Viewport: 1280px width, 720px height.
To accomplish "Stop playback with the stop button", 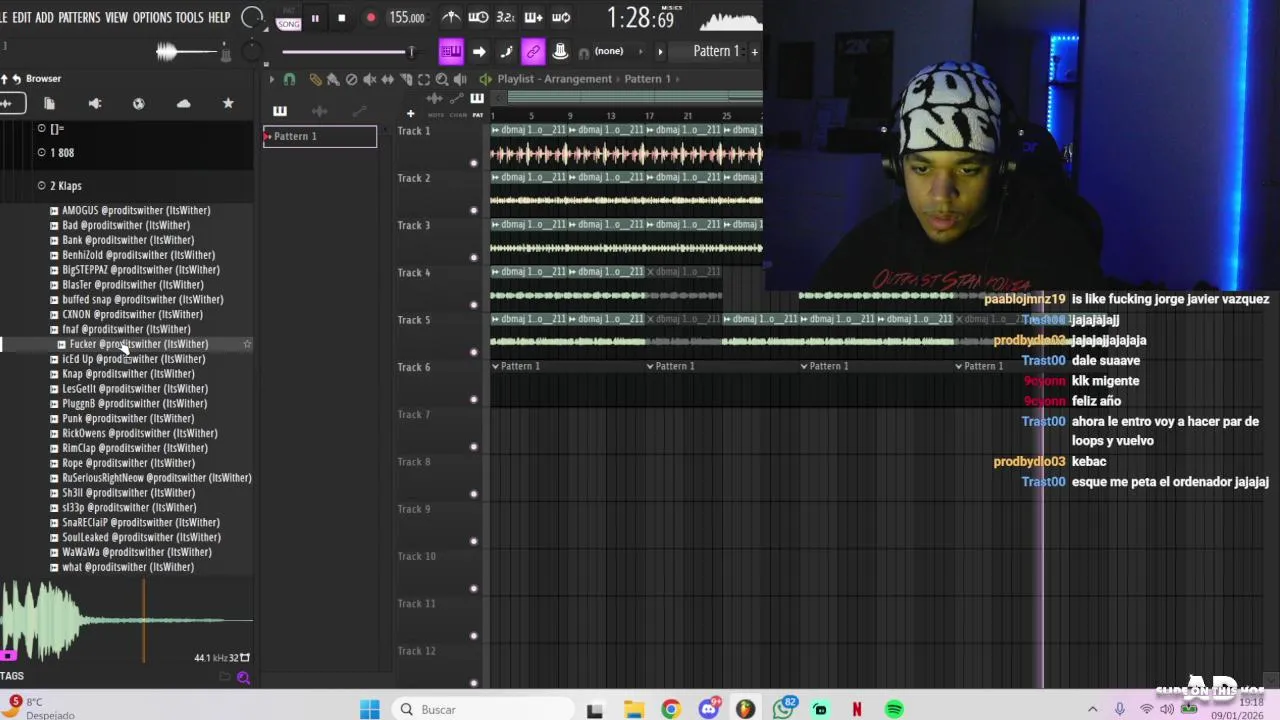I will click(x=341, y=18).
